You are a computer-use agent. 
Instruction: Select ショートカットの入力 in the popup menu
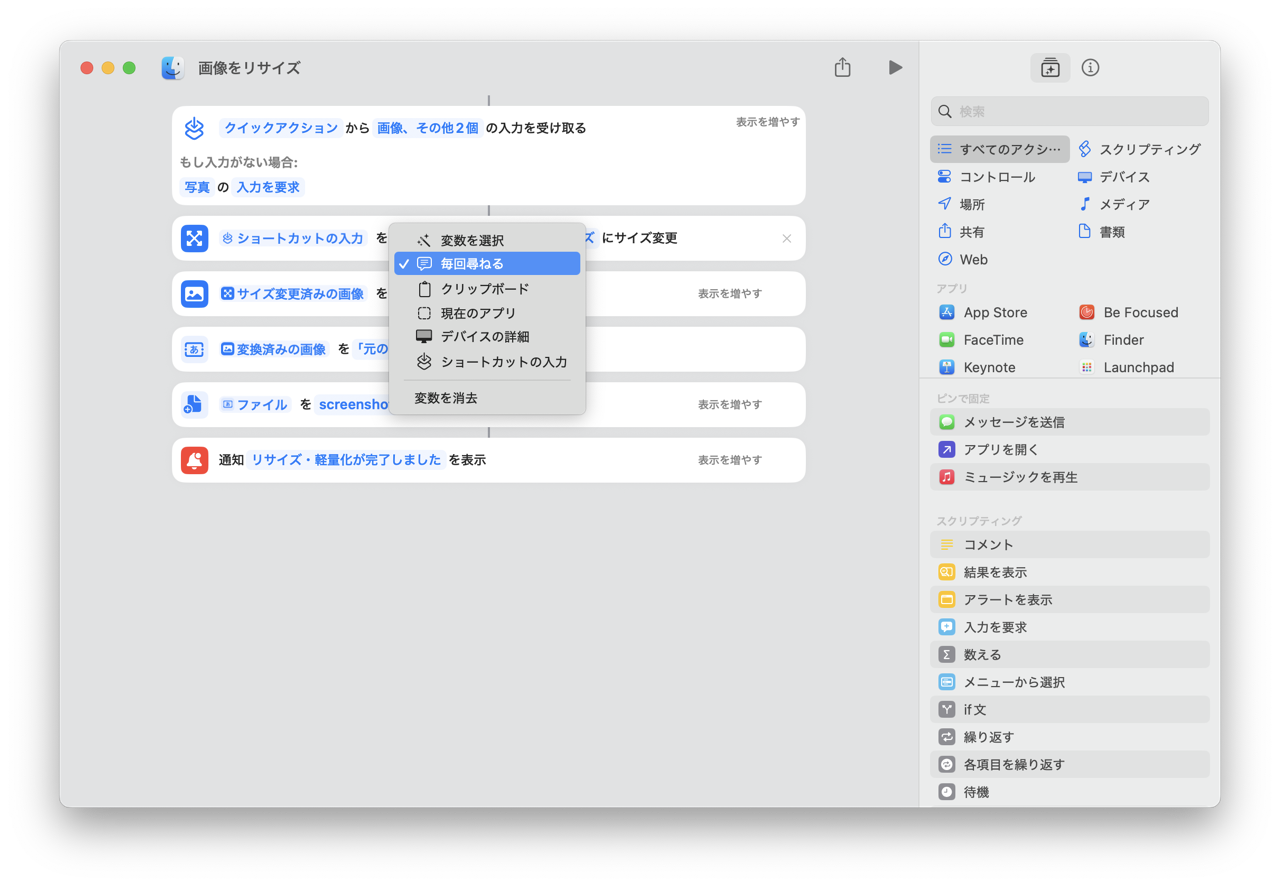(x=487, y=362)
